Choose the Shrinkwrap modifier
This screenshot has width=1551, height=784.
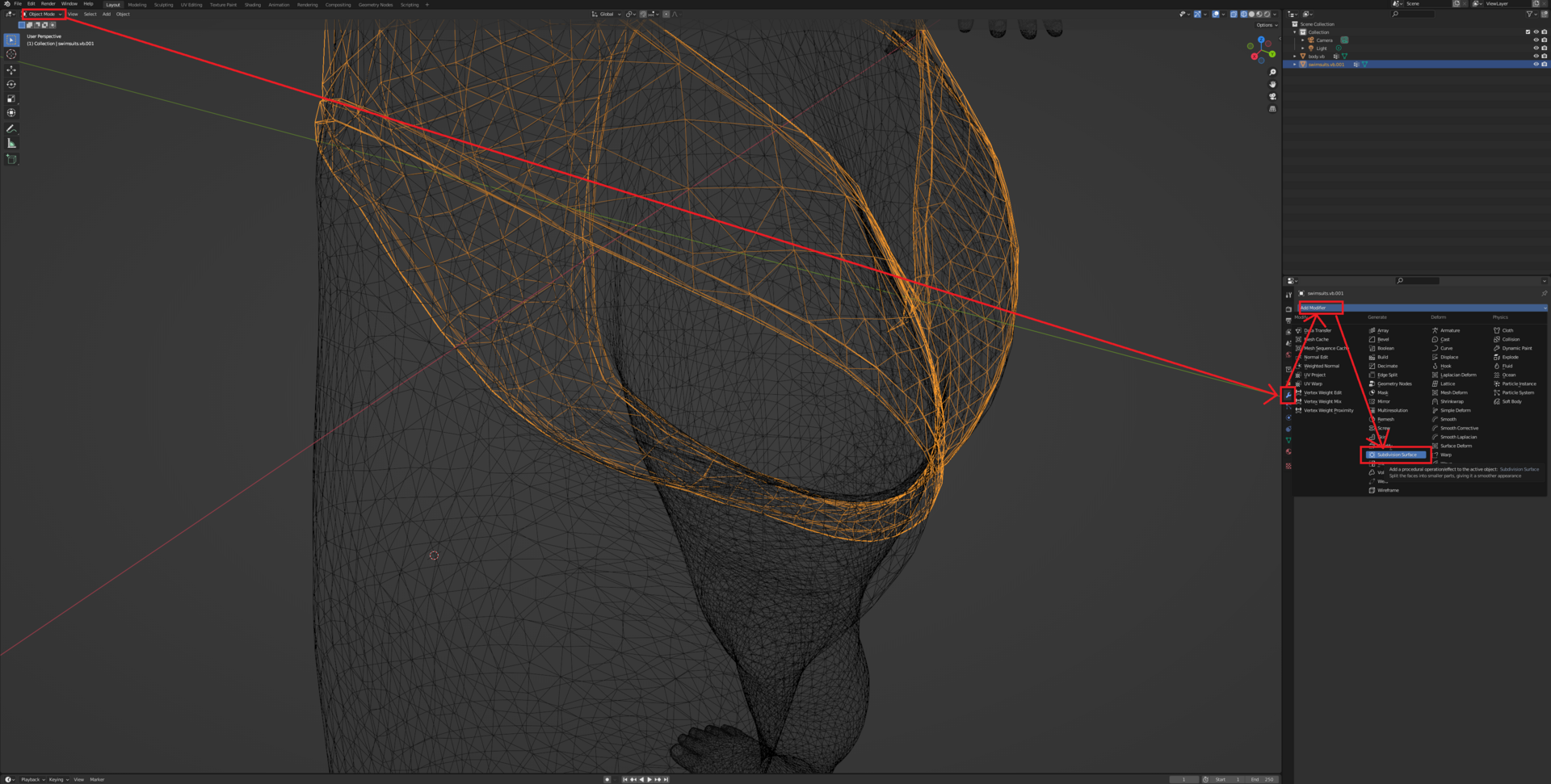[x=1452, y=401]
